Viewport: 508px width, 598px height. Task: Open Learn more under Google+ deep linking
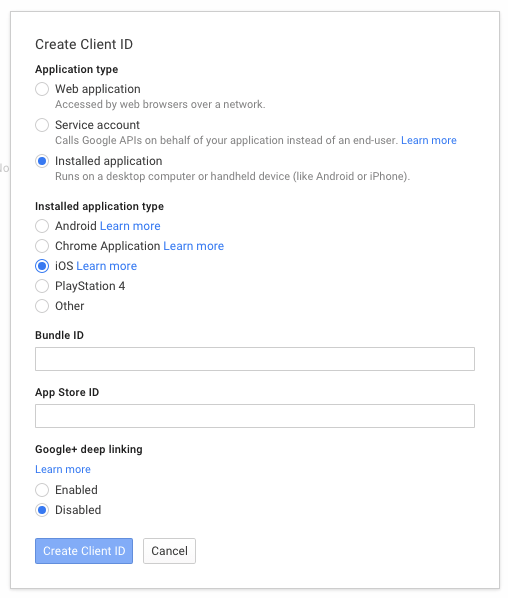(63, 469)
